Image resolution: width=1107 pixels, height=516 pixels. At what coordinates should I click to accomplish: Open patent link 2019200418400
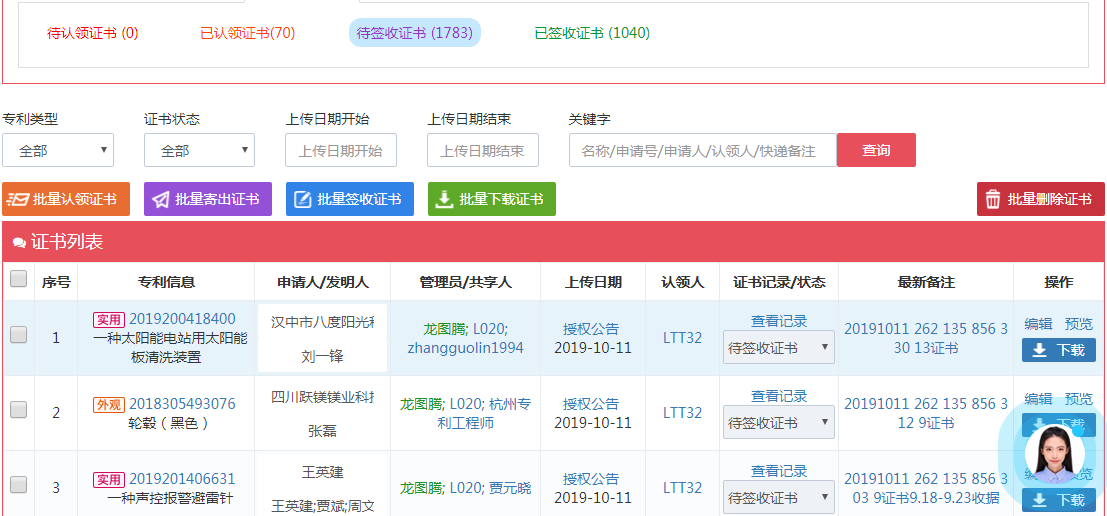click(x=182, y=319)
